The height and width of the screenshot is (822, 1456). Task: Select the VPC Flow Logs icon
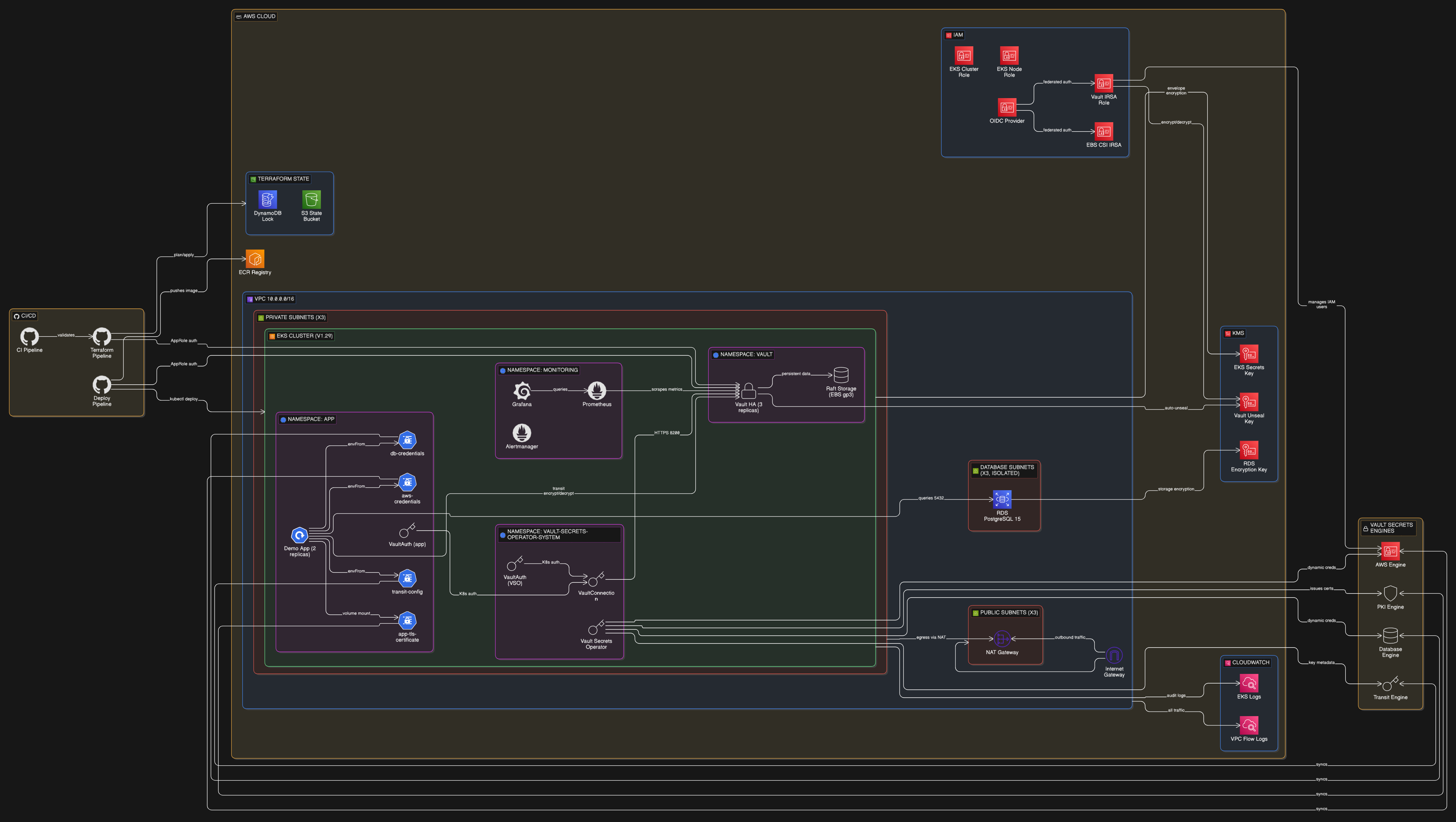click(x=1249, y=725)
